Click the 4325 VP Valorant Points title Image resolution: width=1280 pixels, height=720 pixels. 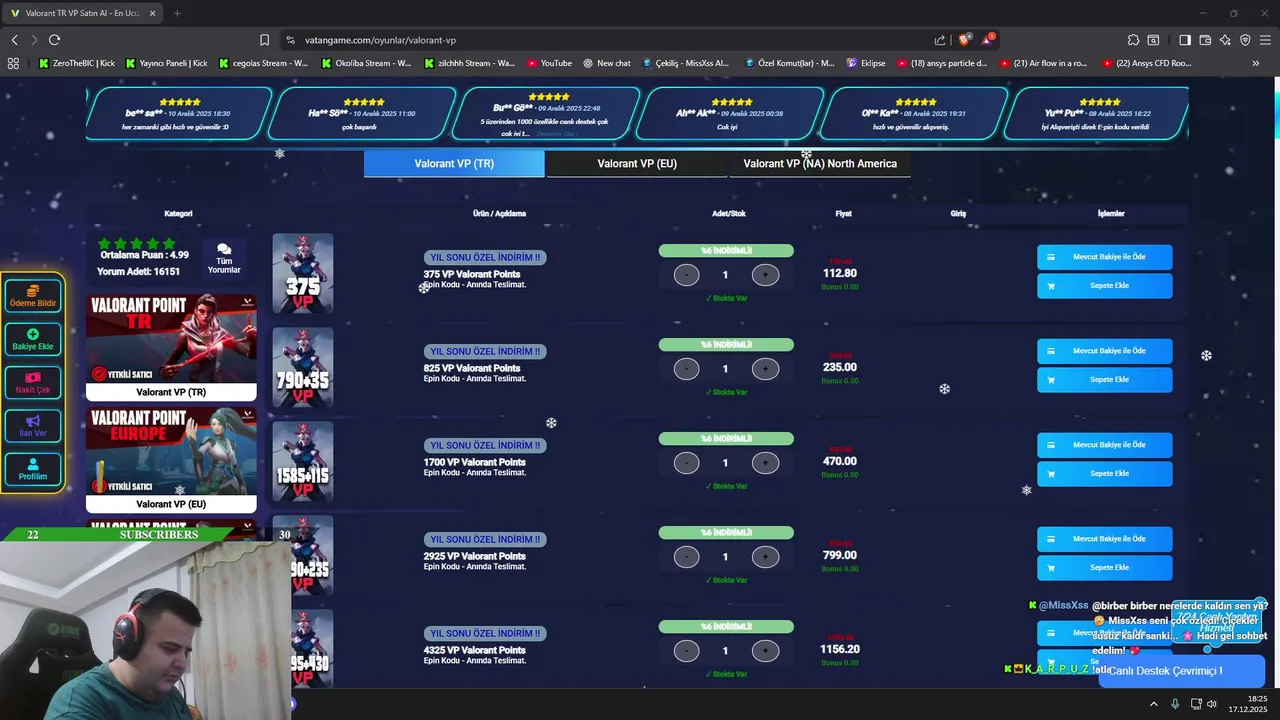(x=474, y=650)
